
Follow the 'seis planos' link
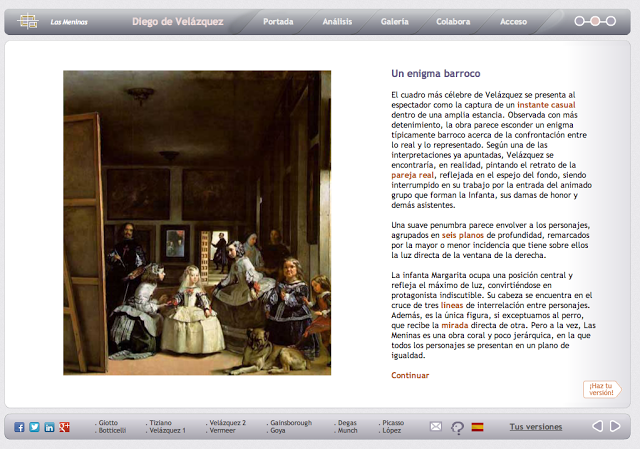462,235
